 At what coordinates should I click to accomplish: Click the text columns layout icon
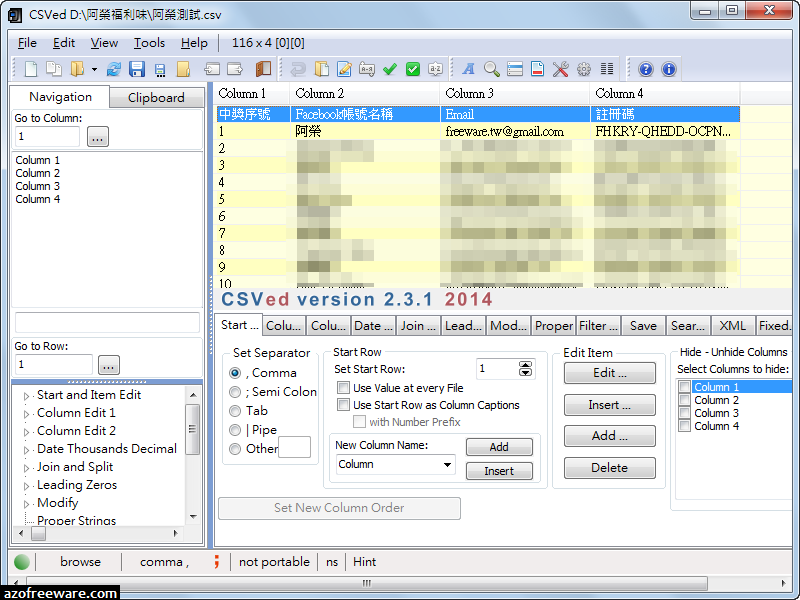coord(607,69)
